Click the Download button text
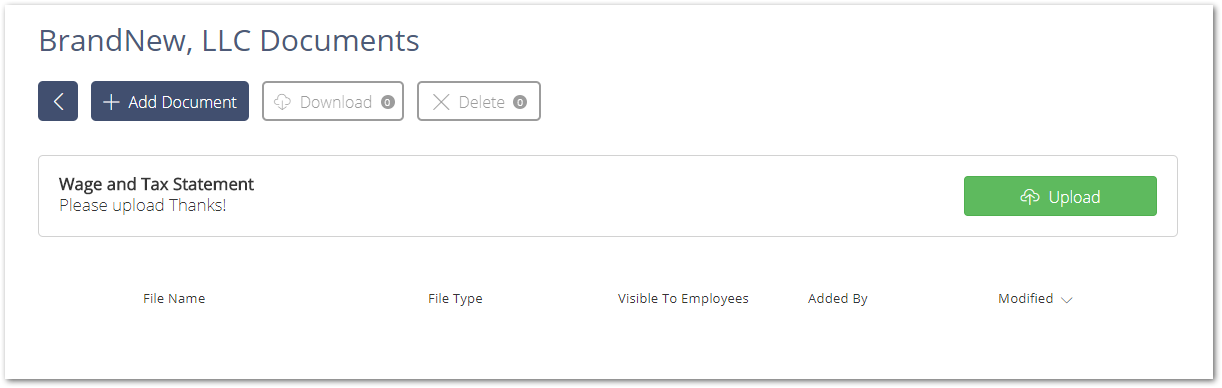The height and width of the screenshot is (388, 1222). (x=336, y=102)
